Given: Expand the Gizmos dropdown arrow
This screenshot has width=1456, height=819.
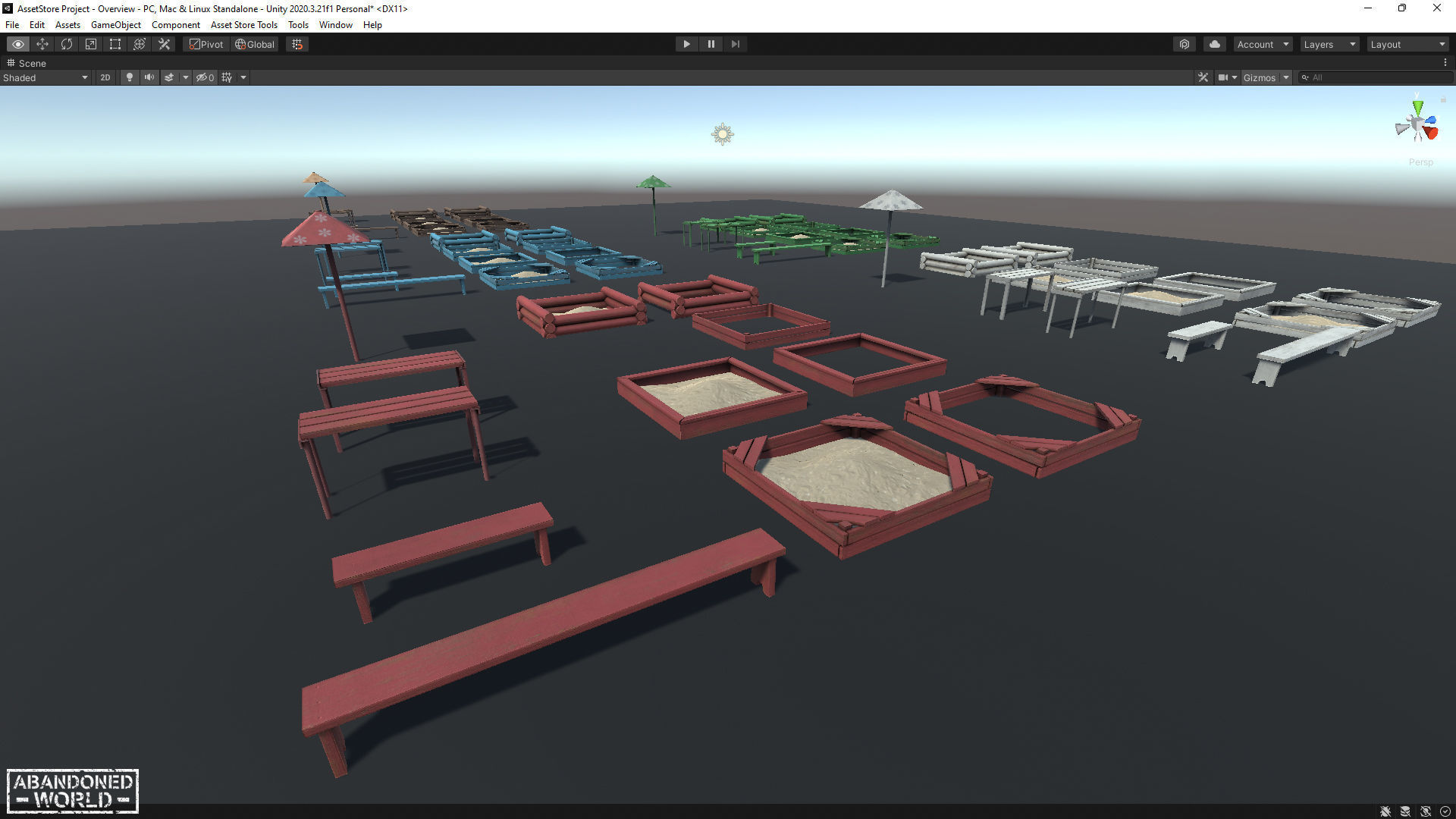Looking at the screenshot, I should (x=1286, y=77).
